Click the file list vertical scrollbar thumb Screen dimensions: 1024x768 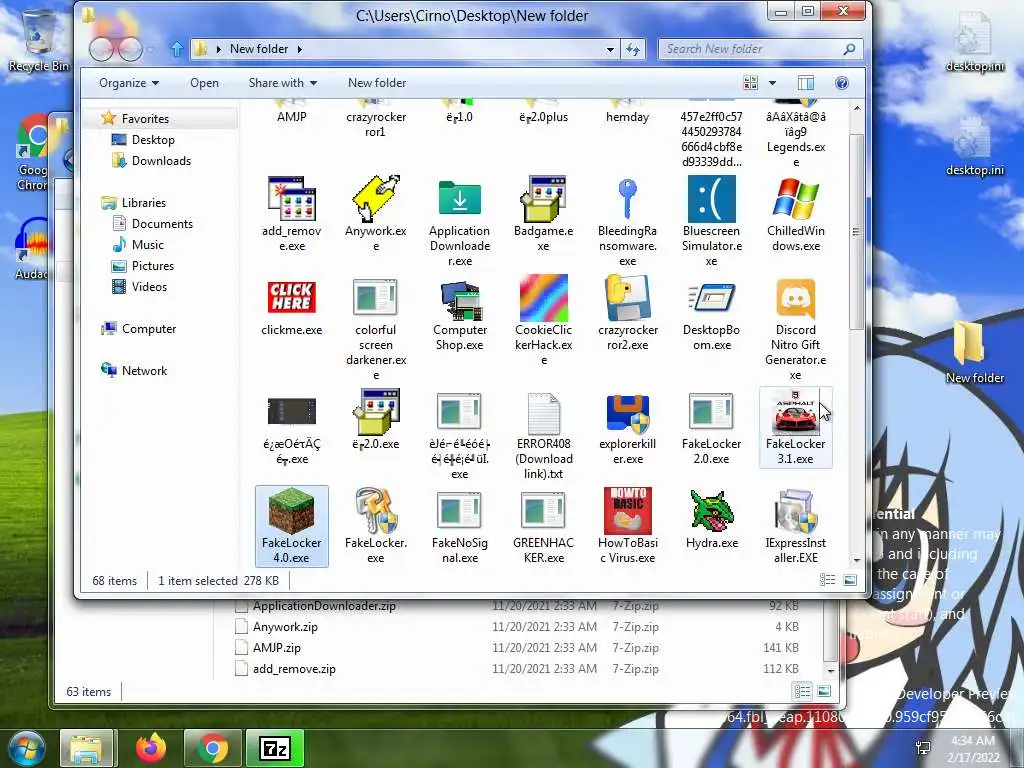point(856,231)
